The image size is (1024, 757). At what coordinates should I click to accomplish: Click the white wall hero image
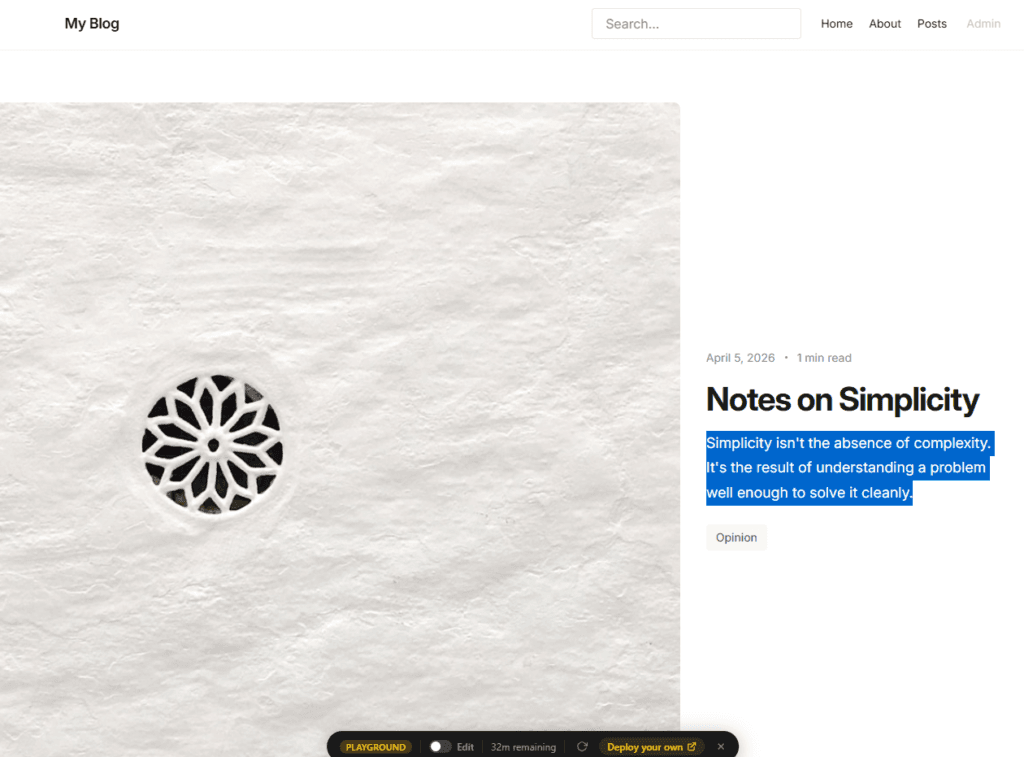click(x=340, y=429)
